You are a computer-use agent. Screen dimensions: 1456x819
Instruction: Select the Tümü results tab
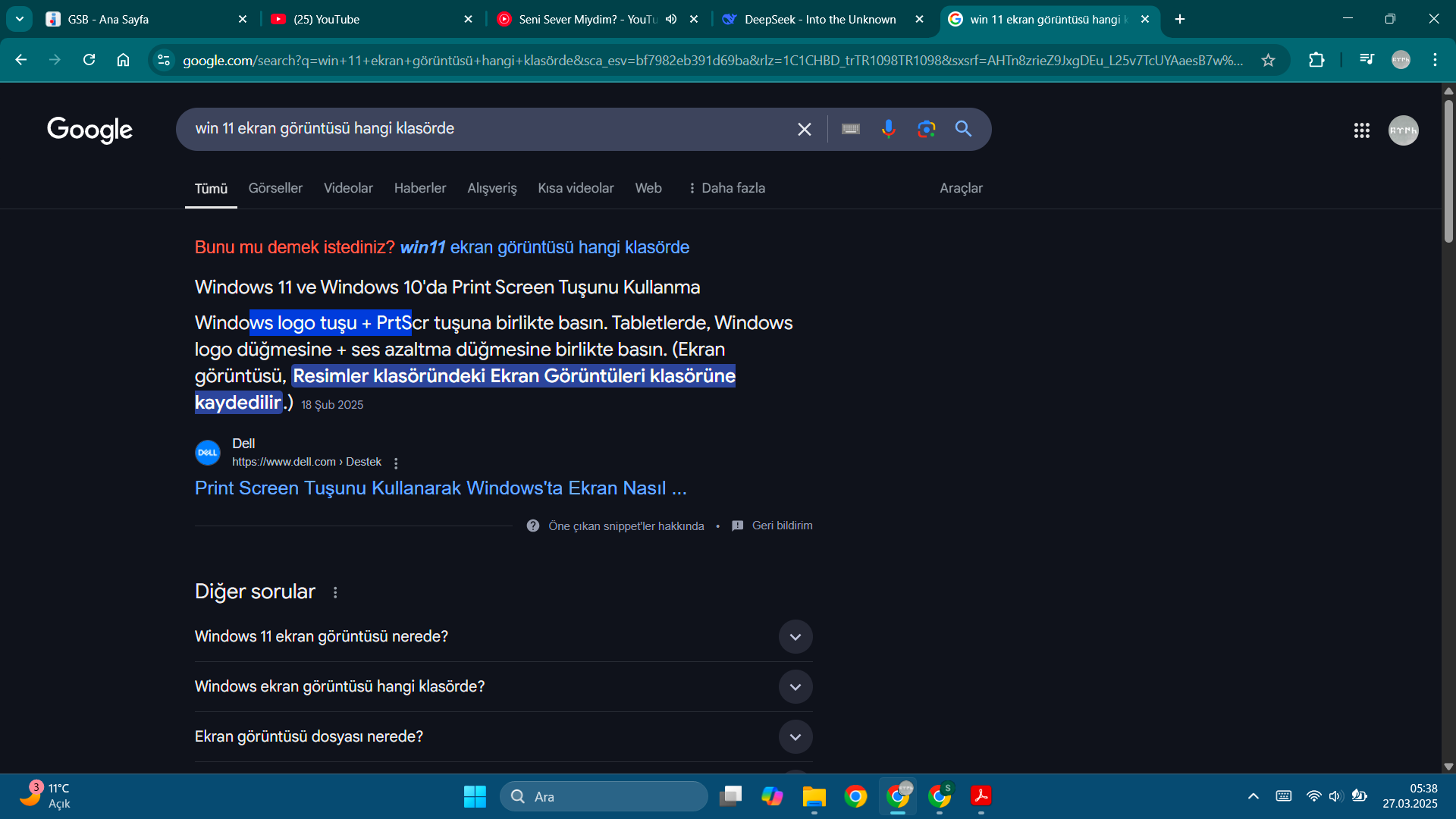click(211, 189)
